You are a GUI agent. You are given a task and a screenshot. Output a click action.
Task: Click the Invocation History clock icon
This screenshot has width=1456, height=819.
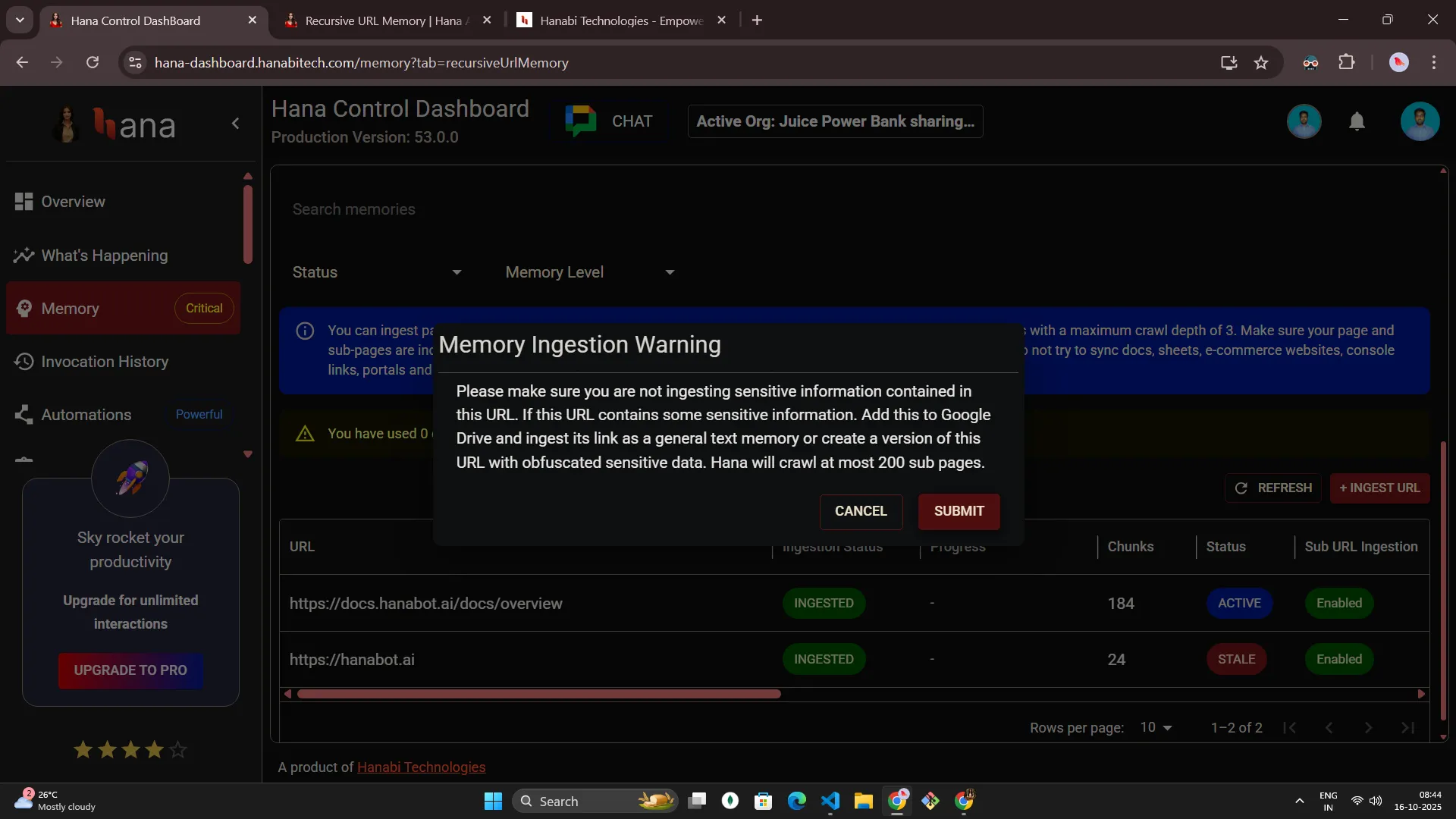[x=24, y=362]
